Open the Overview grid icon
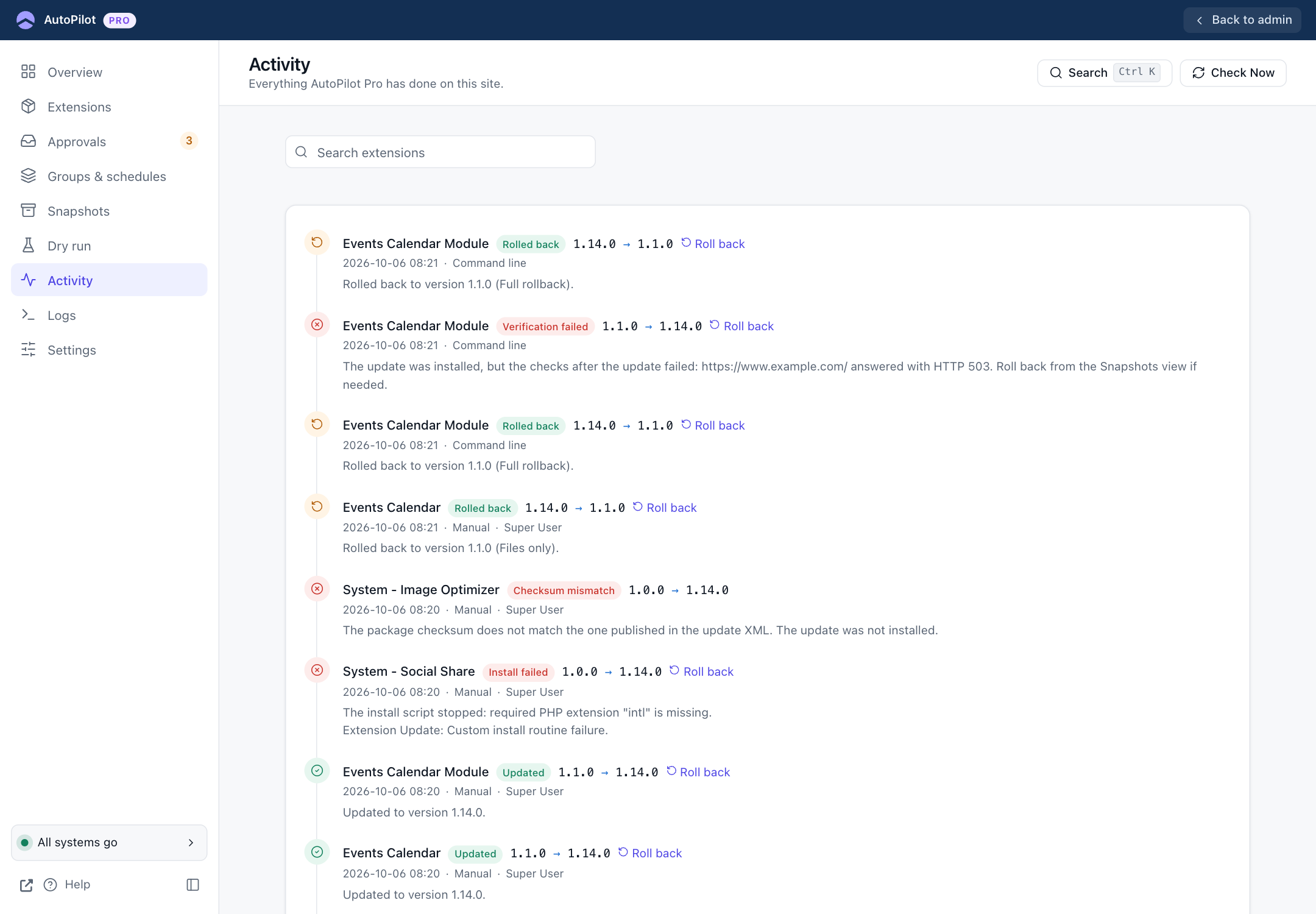Image resolution: width=1316 pixels, height=914 pixels. 28,72
